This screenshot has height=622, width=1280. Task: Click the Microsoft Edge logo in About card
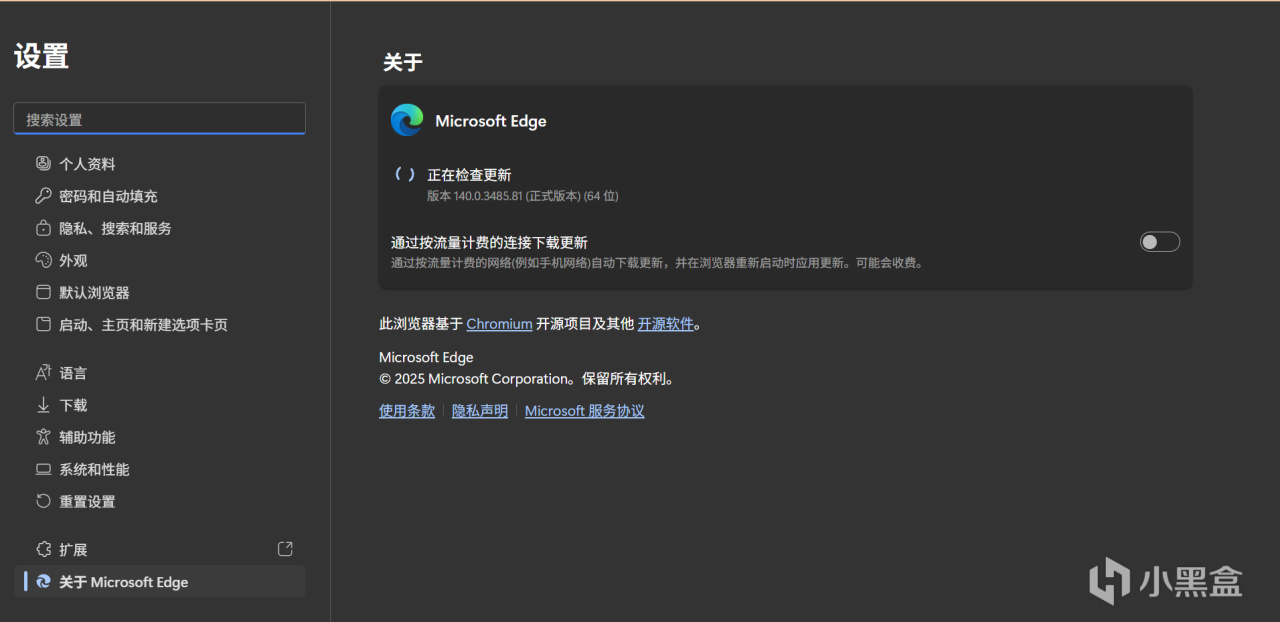(x=407, y=120)
